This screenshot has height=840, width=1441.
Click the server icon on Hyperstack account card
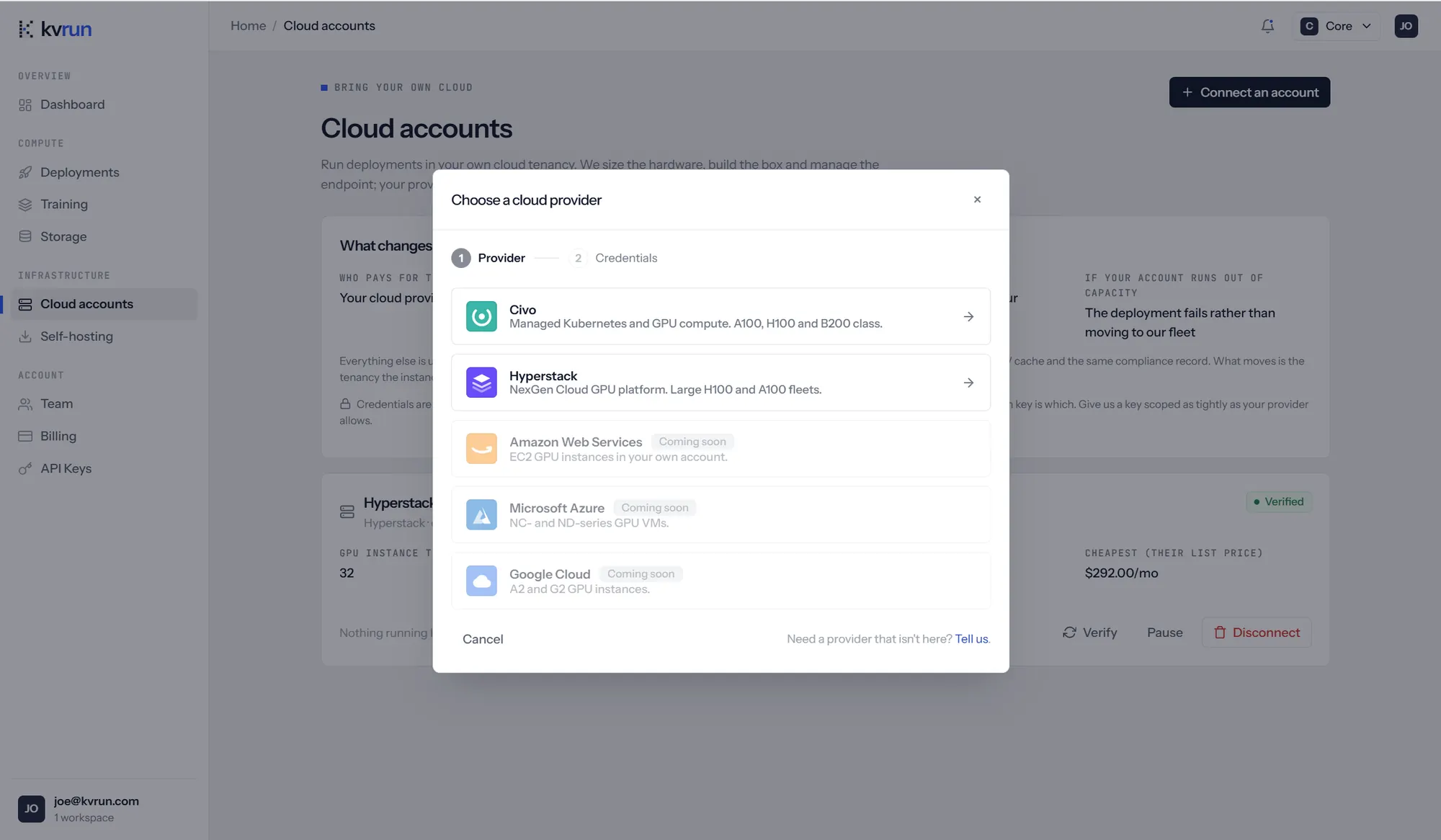tap(347, 512)
